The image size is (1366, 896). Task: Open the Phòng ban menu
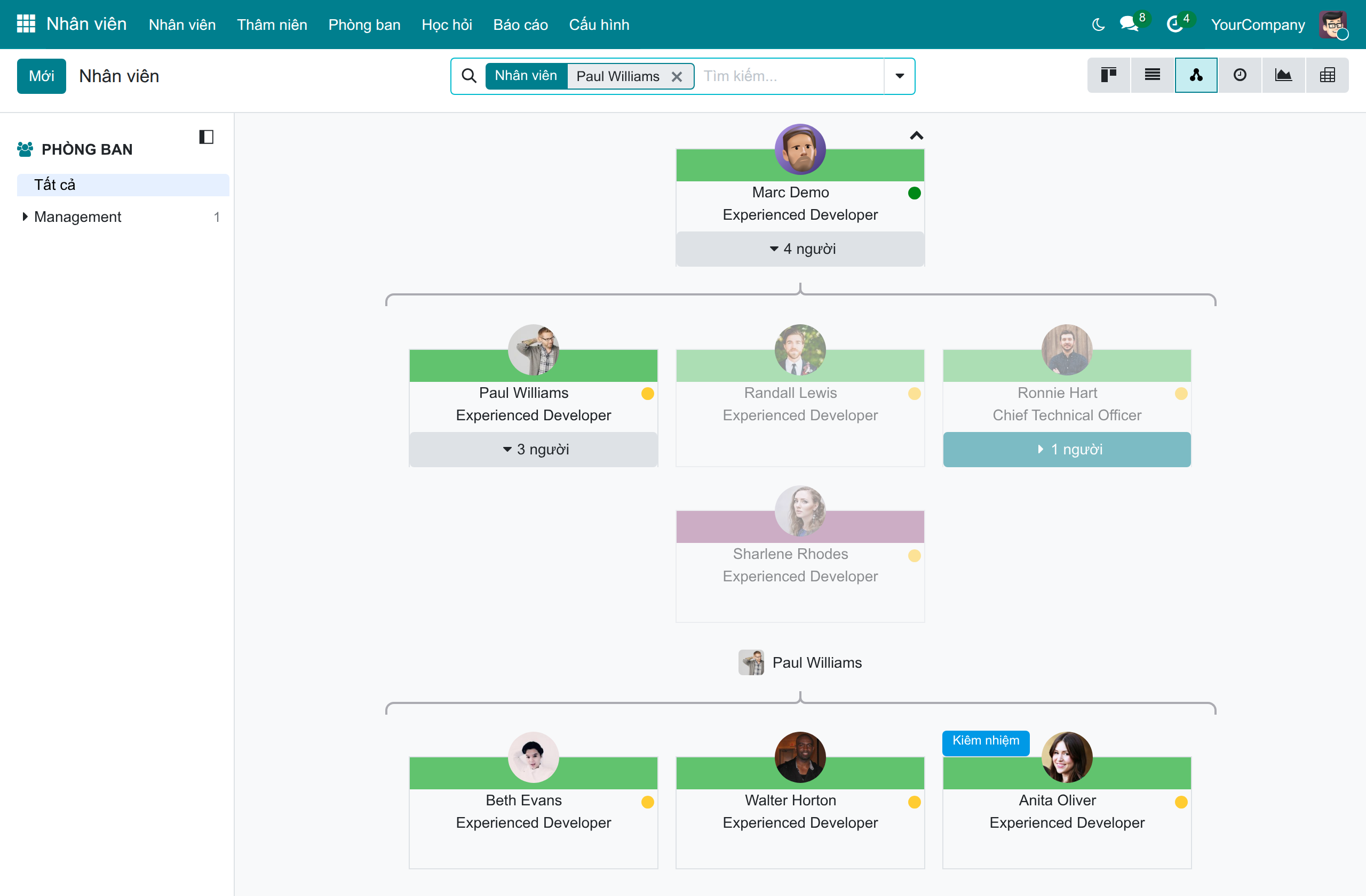tap(364, 25)
